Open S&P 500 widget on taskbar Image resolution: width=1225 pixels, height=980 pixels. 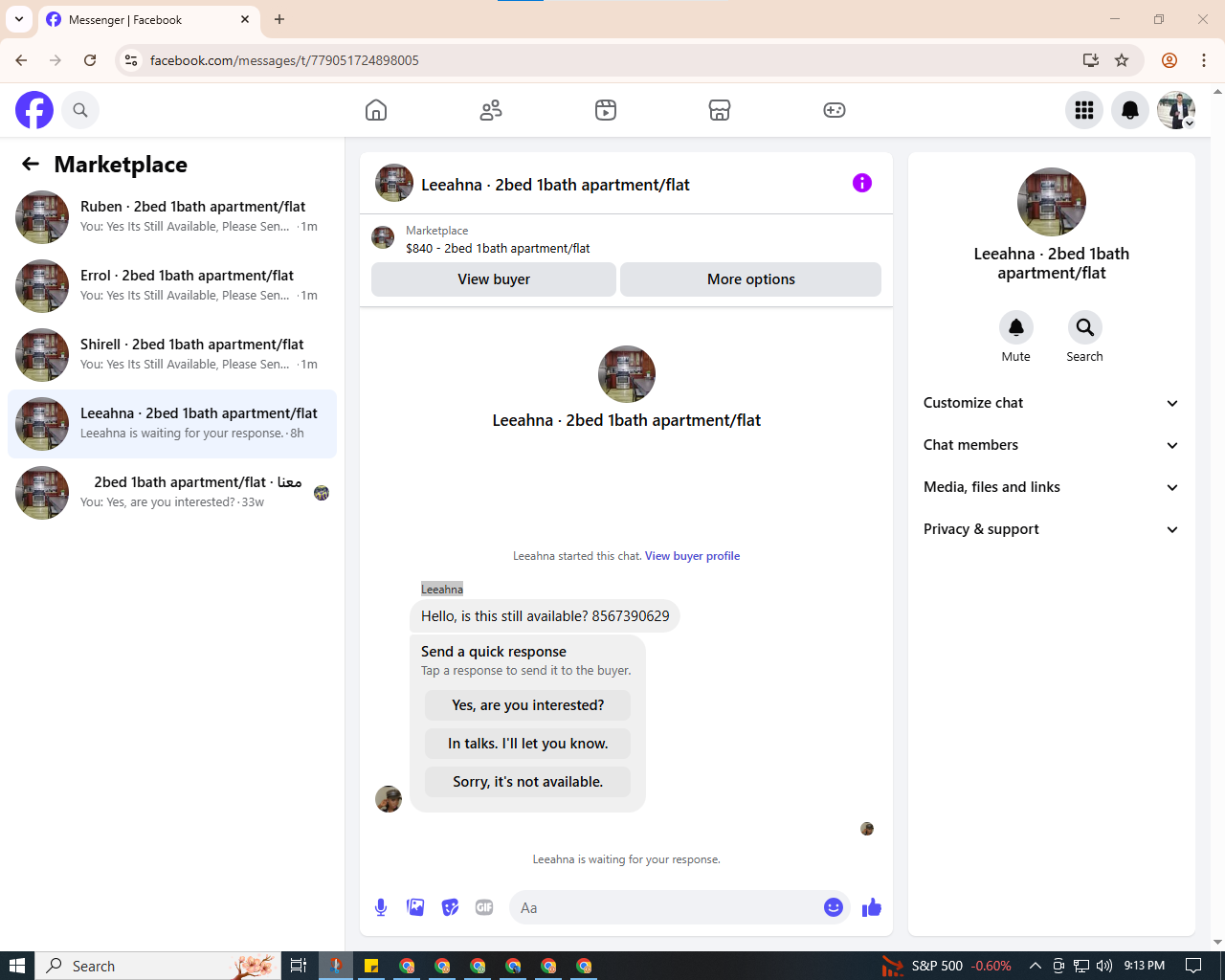coord(947,966)
